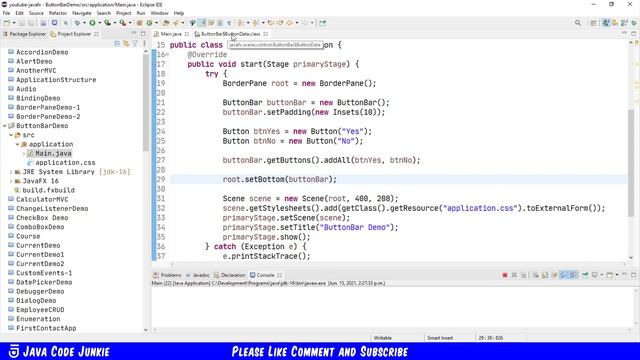Maximize the Console view icon
The image size is (640, 360).
coord(633,275)
